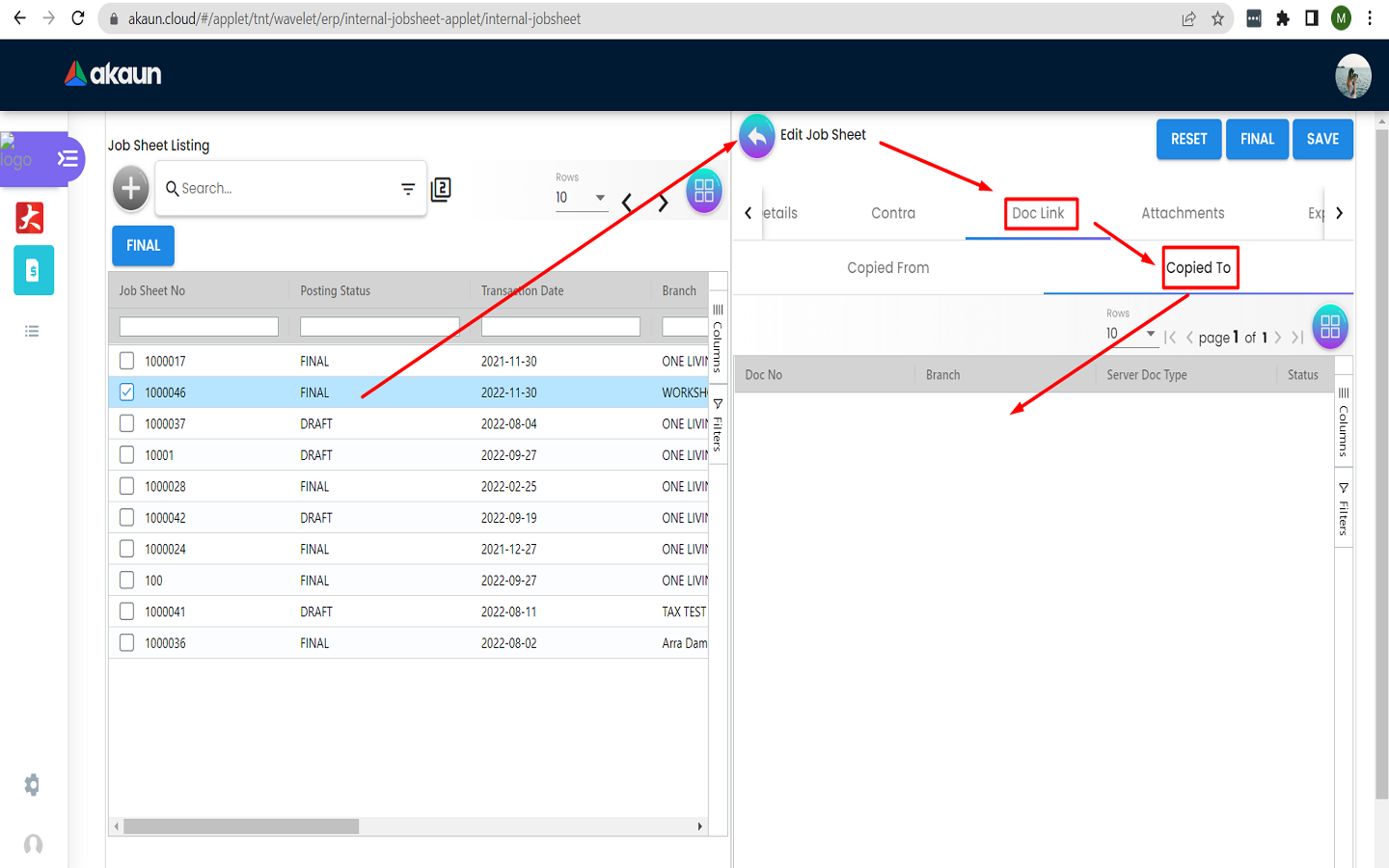Switch to the Copied From sub-tab
Image resolution: width=1389 pixels, height=868 pixels.
coord(887,268)
